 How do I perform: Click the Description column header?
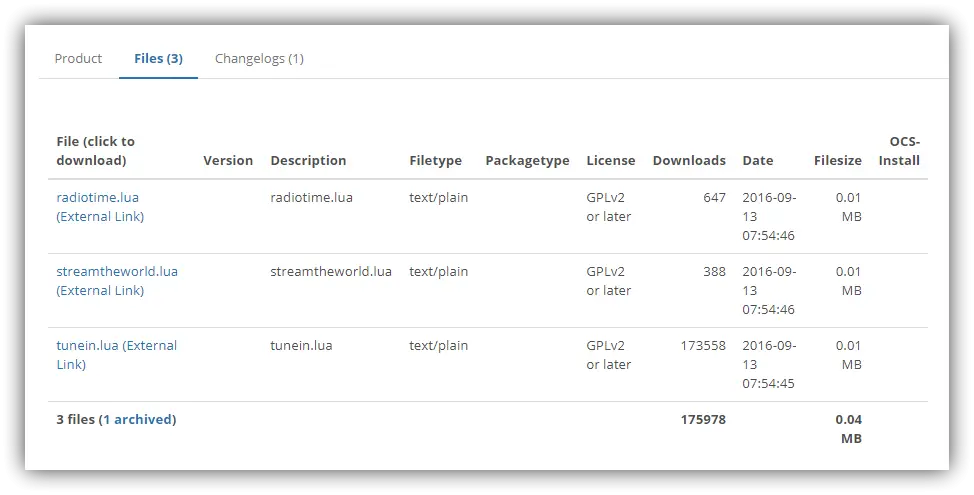coord(308,160)
